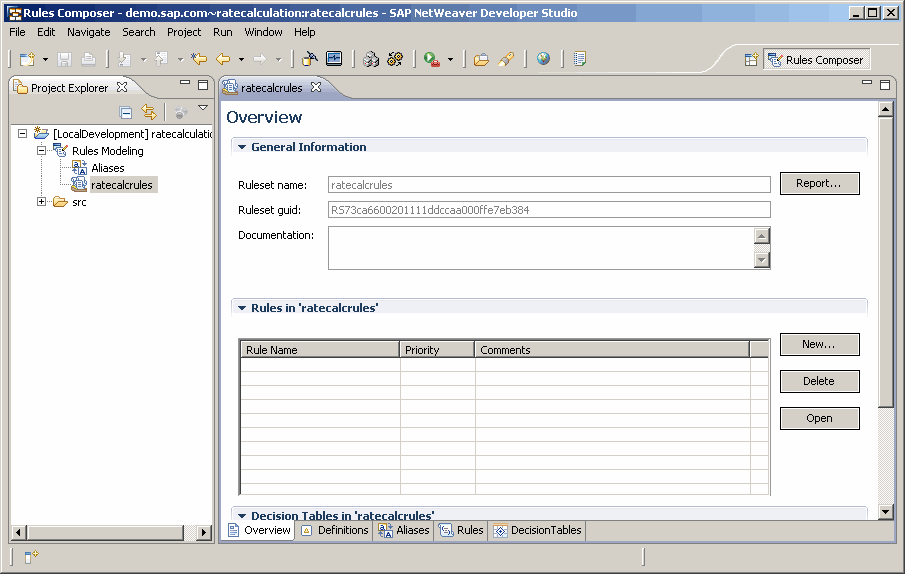Viewport: 905px width, 574px height.
Task: Click the New wizard toolbar icon
Action: pyautogui.click(x=27, y=59)
